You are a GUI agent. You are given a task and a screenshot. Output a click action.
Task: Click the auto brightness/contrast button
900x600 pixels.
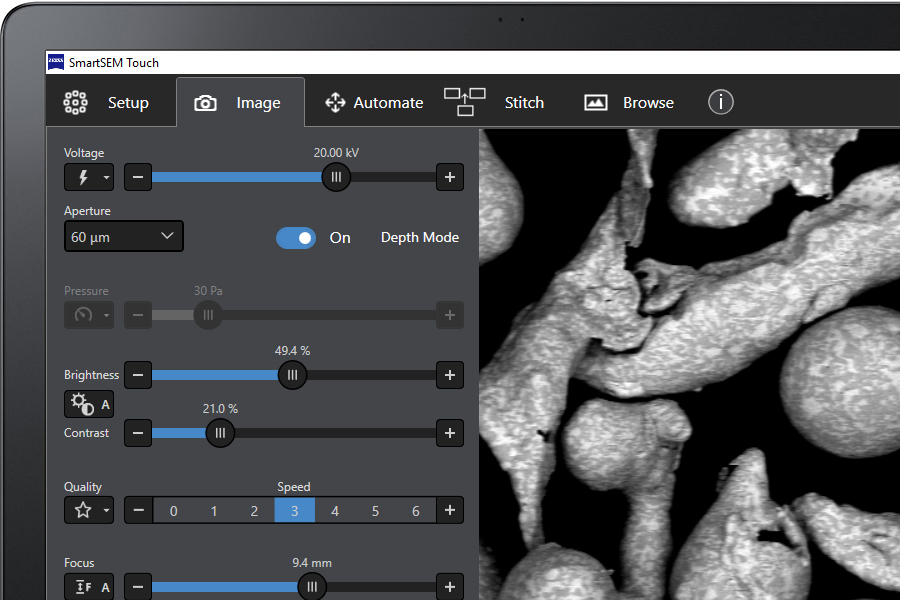pyautogui.click(x=89, y=404)
